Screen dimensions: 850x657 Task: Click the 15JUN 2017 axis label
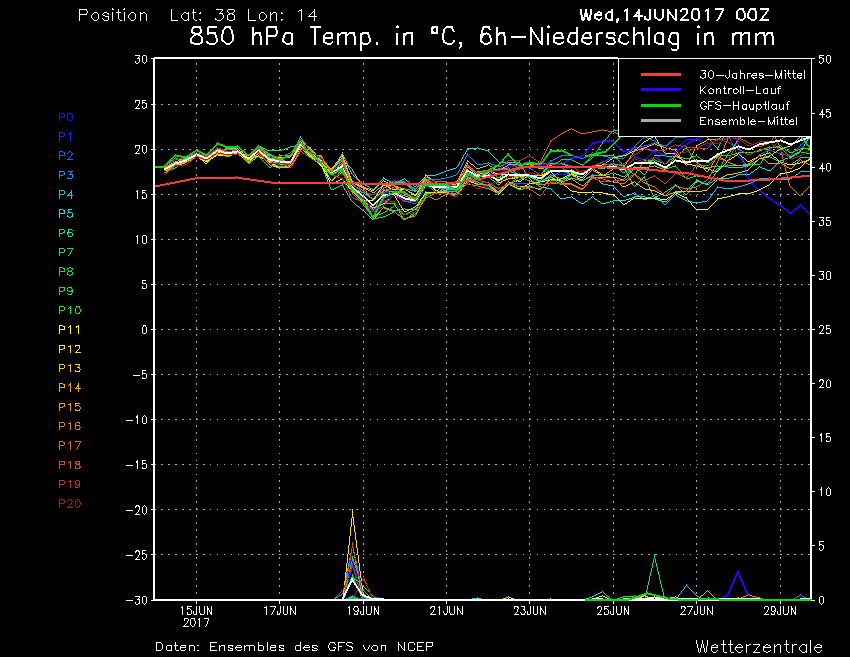(x=196, y=617)
